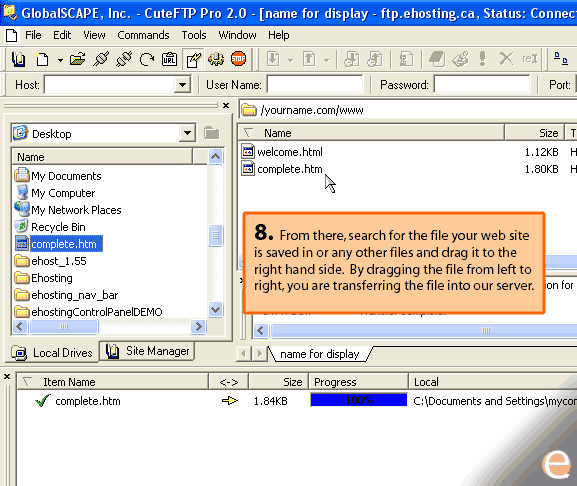Sort queue by Item Name column

click(113, 382)
